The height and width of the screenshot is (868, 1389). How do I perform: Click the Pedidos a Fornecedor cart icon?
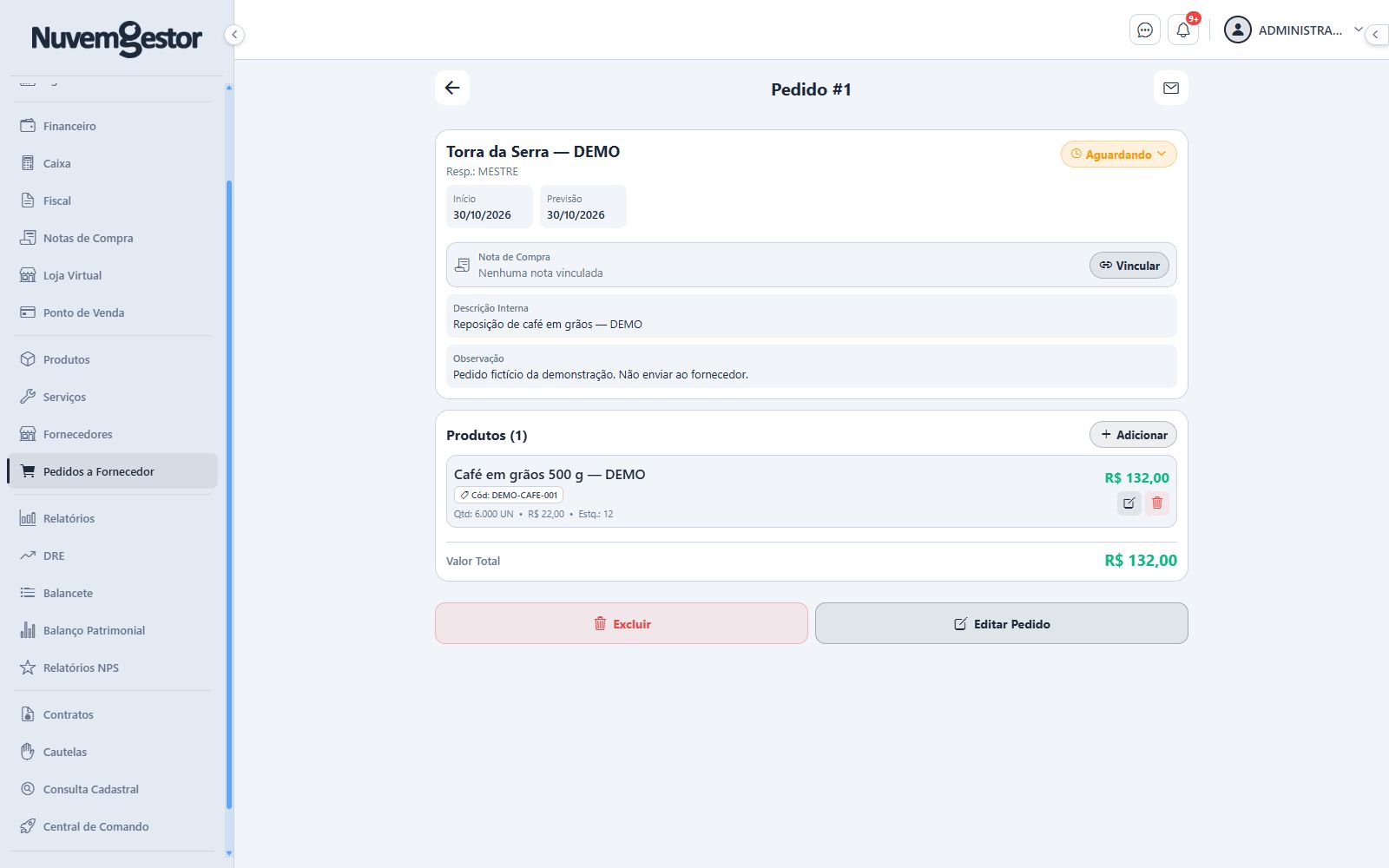[x=28, y=471]
